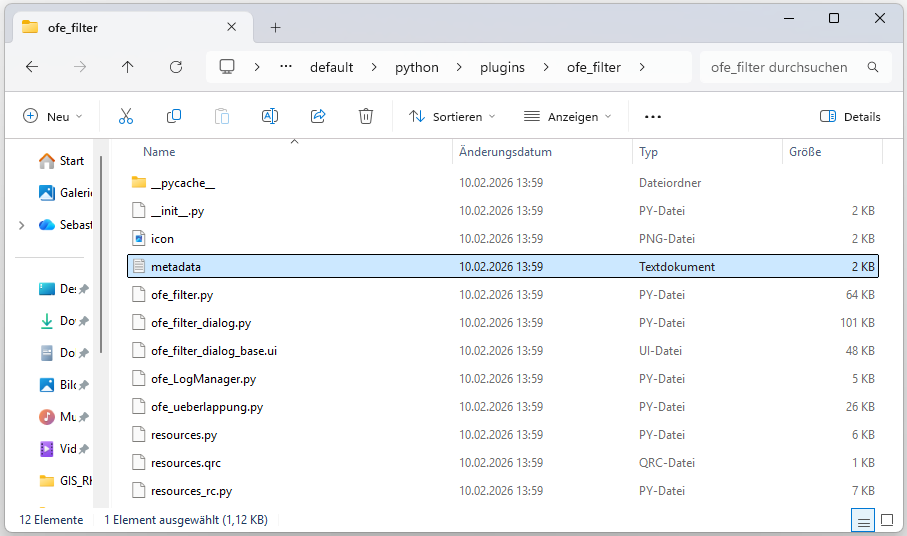Switch to details list view toggle
907x536 pixels.
(x=861, y=520)
